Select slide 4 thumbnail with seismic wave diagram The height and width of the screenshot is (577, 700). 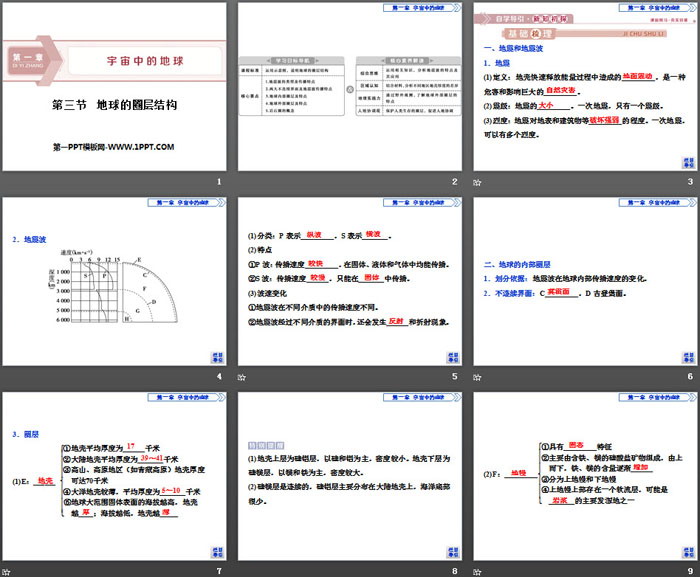click(114, 282)
